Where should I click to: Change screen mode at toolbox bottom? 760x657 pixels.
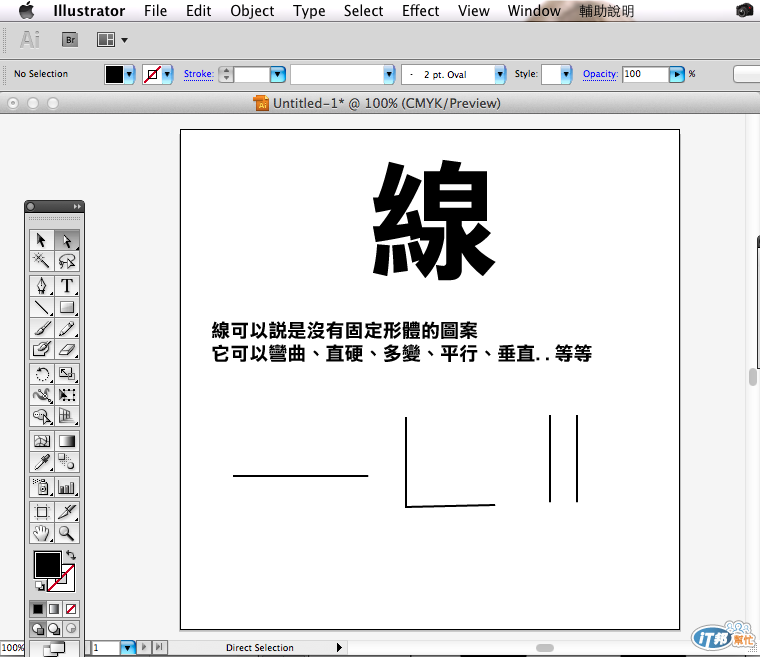tap(54, 648)
